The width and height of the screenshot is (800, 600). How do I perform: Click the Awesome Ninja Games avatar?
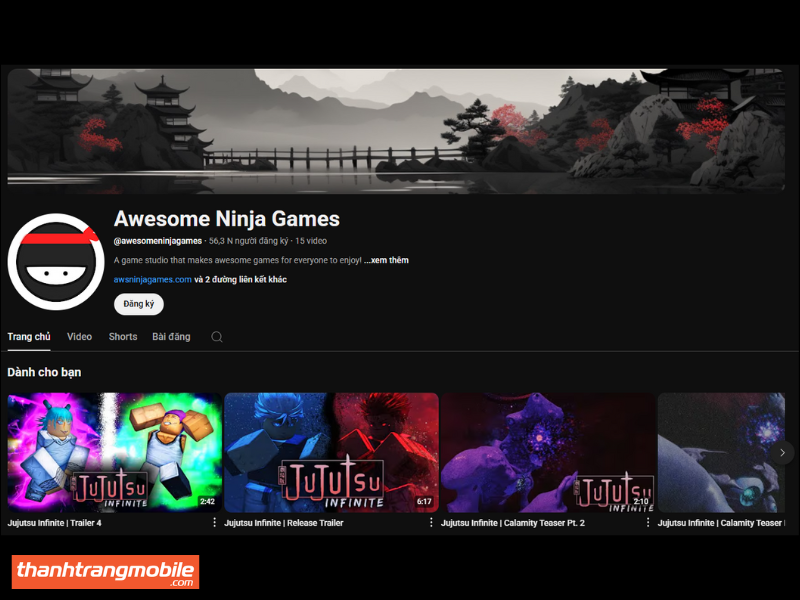[56, 262]
